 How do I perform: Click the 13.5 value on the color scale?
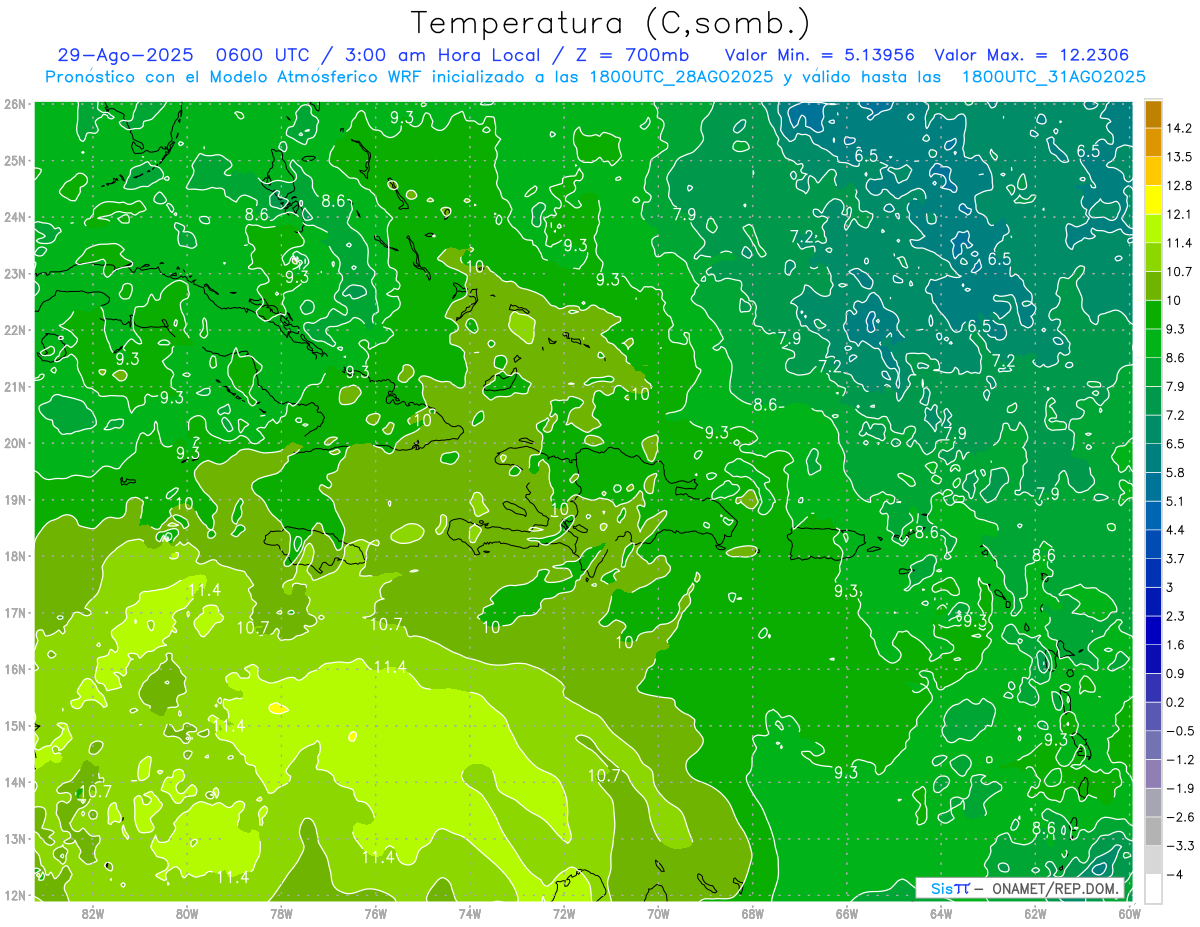1180,157
